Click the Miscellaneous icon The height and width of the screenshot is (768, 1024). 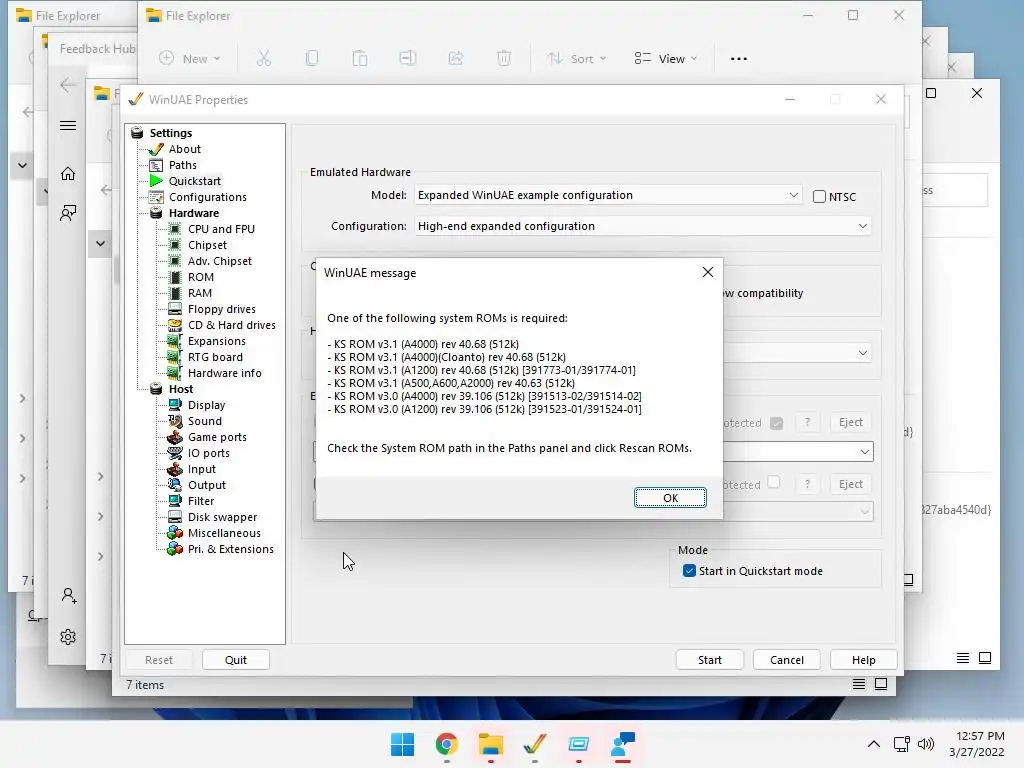pyautogui.click(x=174, y=533)
